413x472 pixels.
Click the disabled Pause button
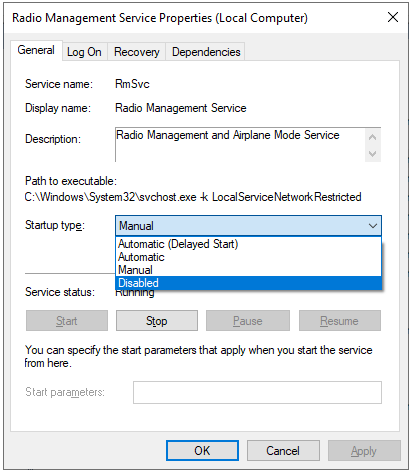[248, 321]
